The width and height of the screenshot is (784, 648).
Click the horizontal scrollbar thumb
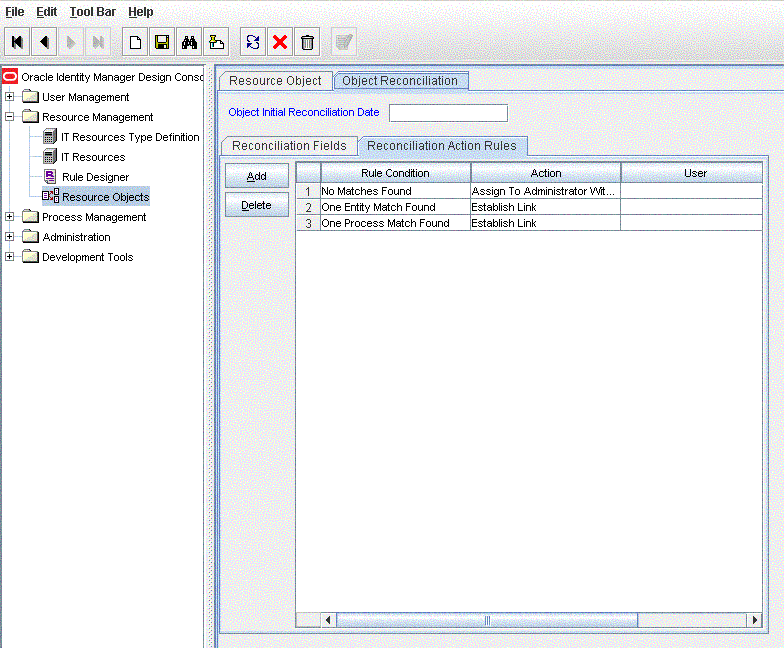tap(487, 620)
